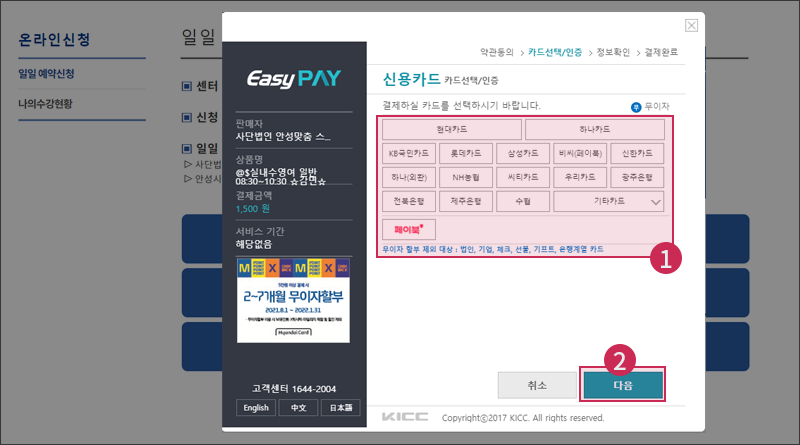Image resolution: width=800 pixels, height=445 pixels.
Task: Open the 기타카드 dropdown list
Action: click(x=609, y=201)
